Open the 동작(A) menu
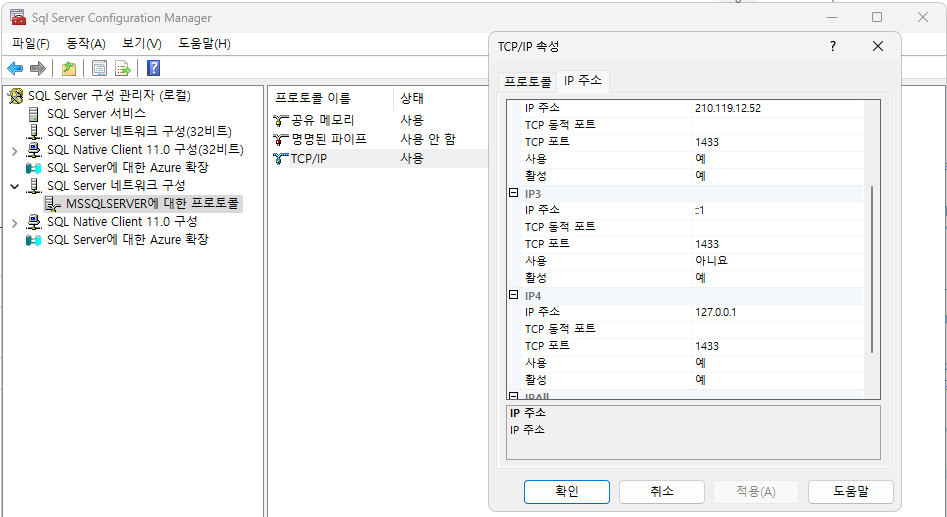Screen dimensions: 947x517 (x=86, y=43)
